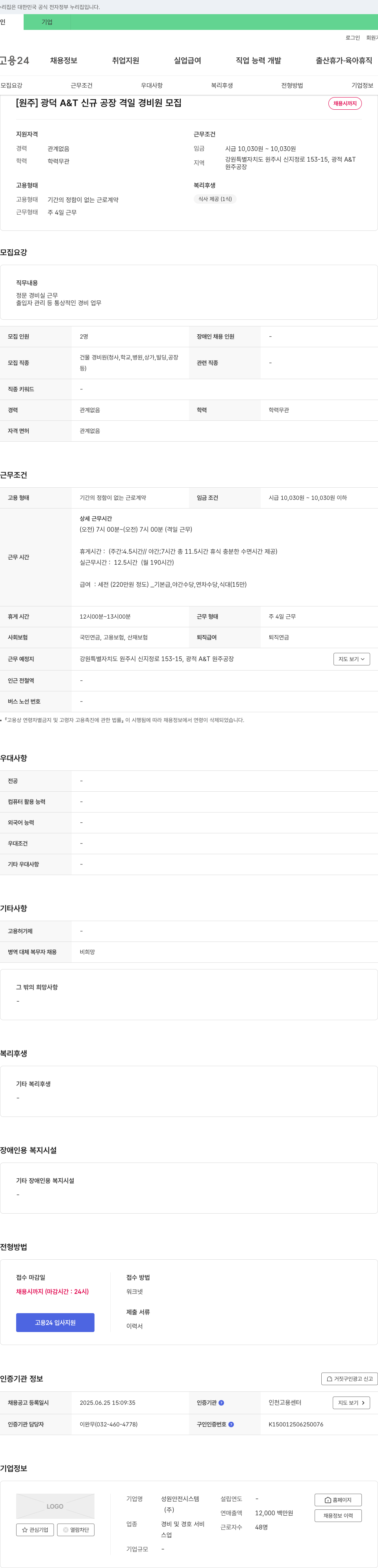Open the 출산휴가·육아휴직 menu
Image resolution: width=378 pixels, height=1568 pixels.
tap(344, 60)
